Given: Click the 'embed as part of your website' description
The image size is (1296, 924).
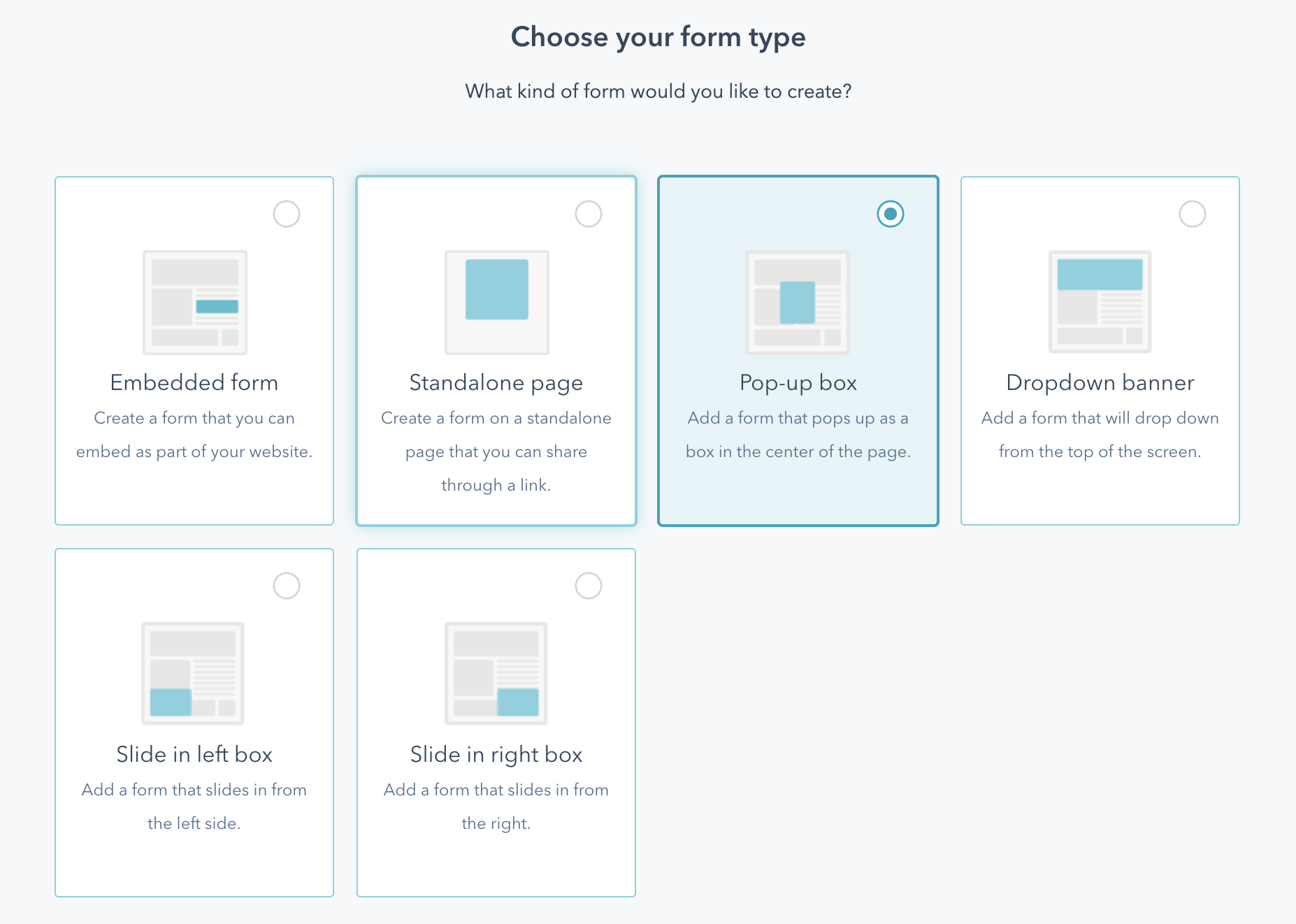Looking at the screenshot, I should pos(194,452).
